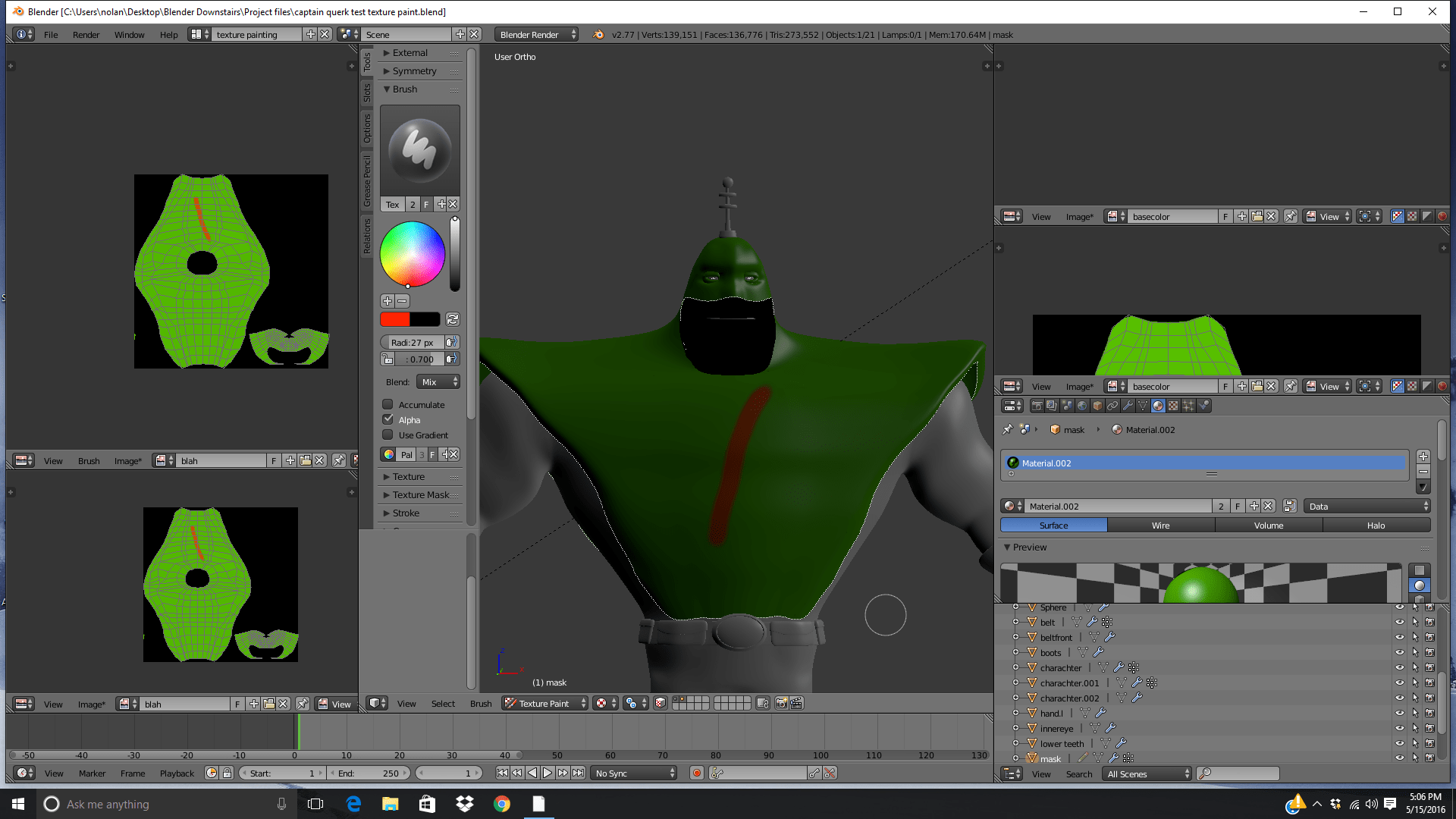
Task: Open Chrome from the taskbar
Action: [x=501, y=804]
